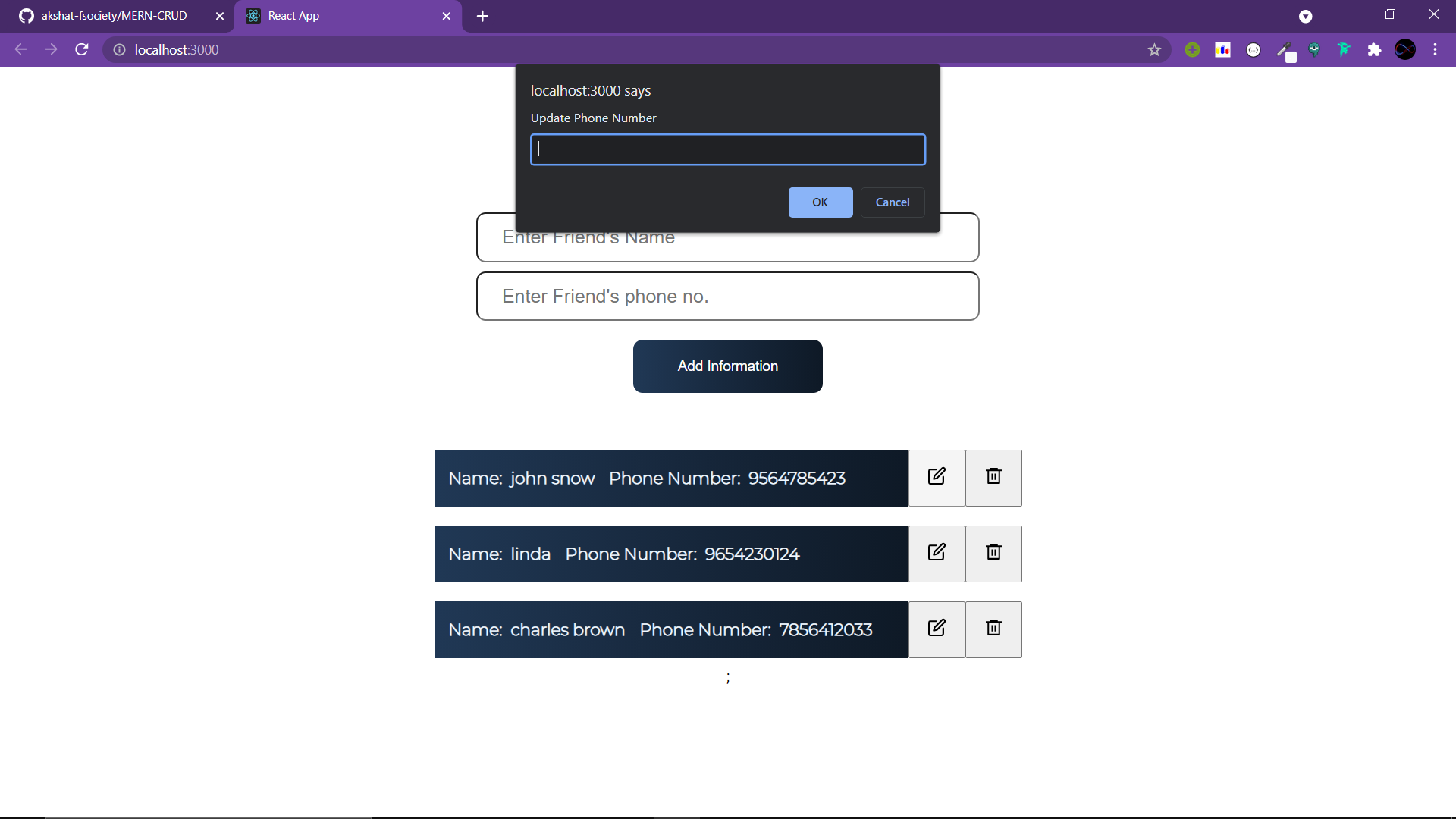Open the browser Extensions puzzle icon
This screenshot has width=1456, height=819.
[1374, 50]
